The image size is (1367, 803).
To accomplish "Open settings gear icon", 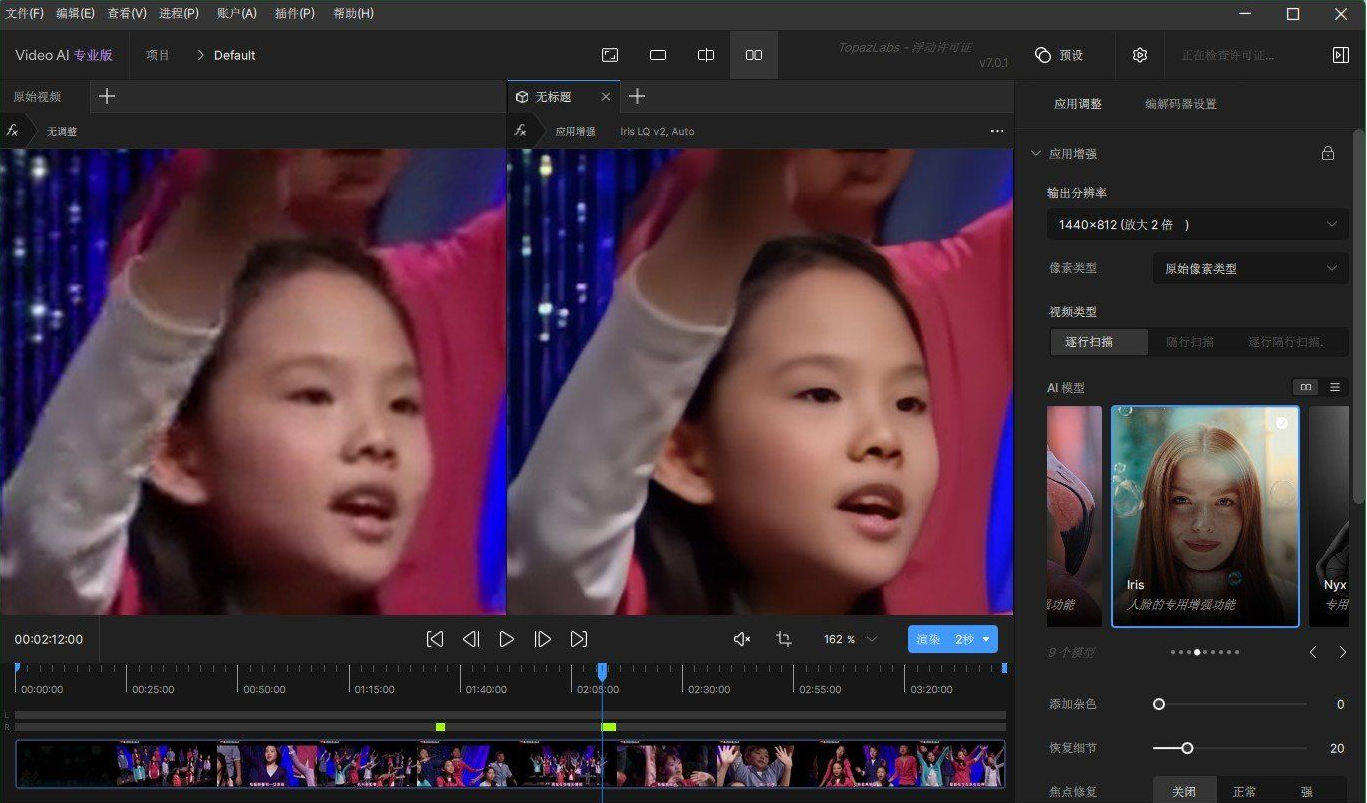I will coord(1140,55).
